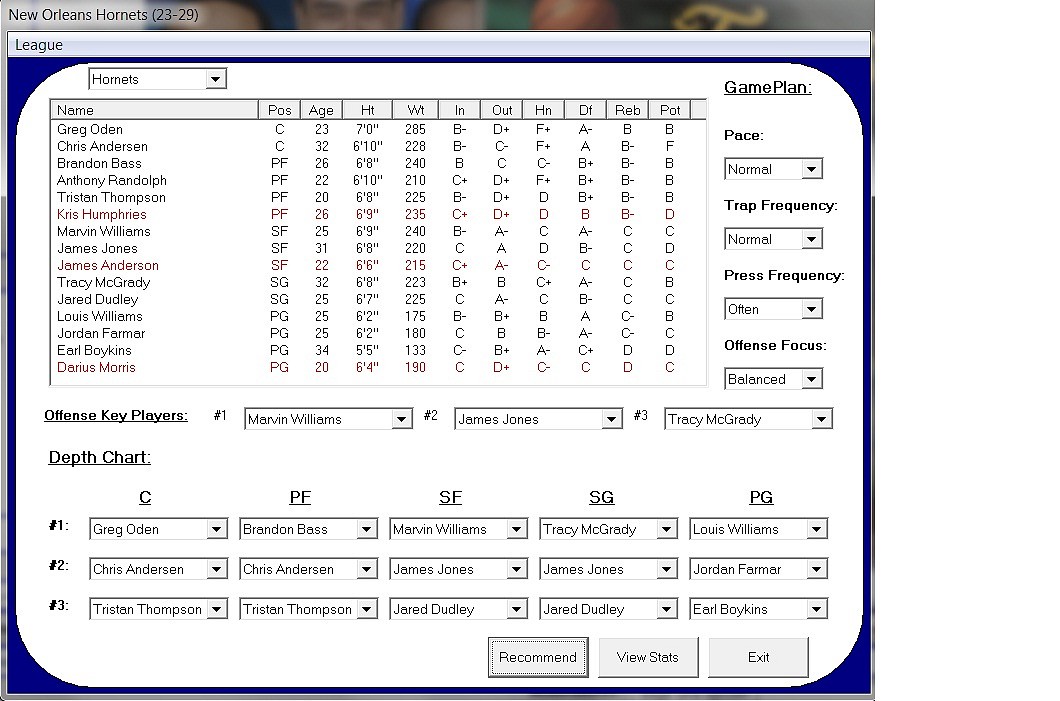Screen dimensions: 1060x701
Task: Expand the Pace dropdown
Action: [773, 169]
